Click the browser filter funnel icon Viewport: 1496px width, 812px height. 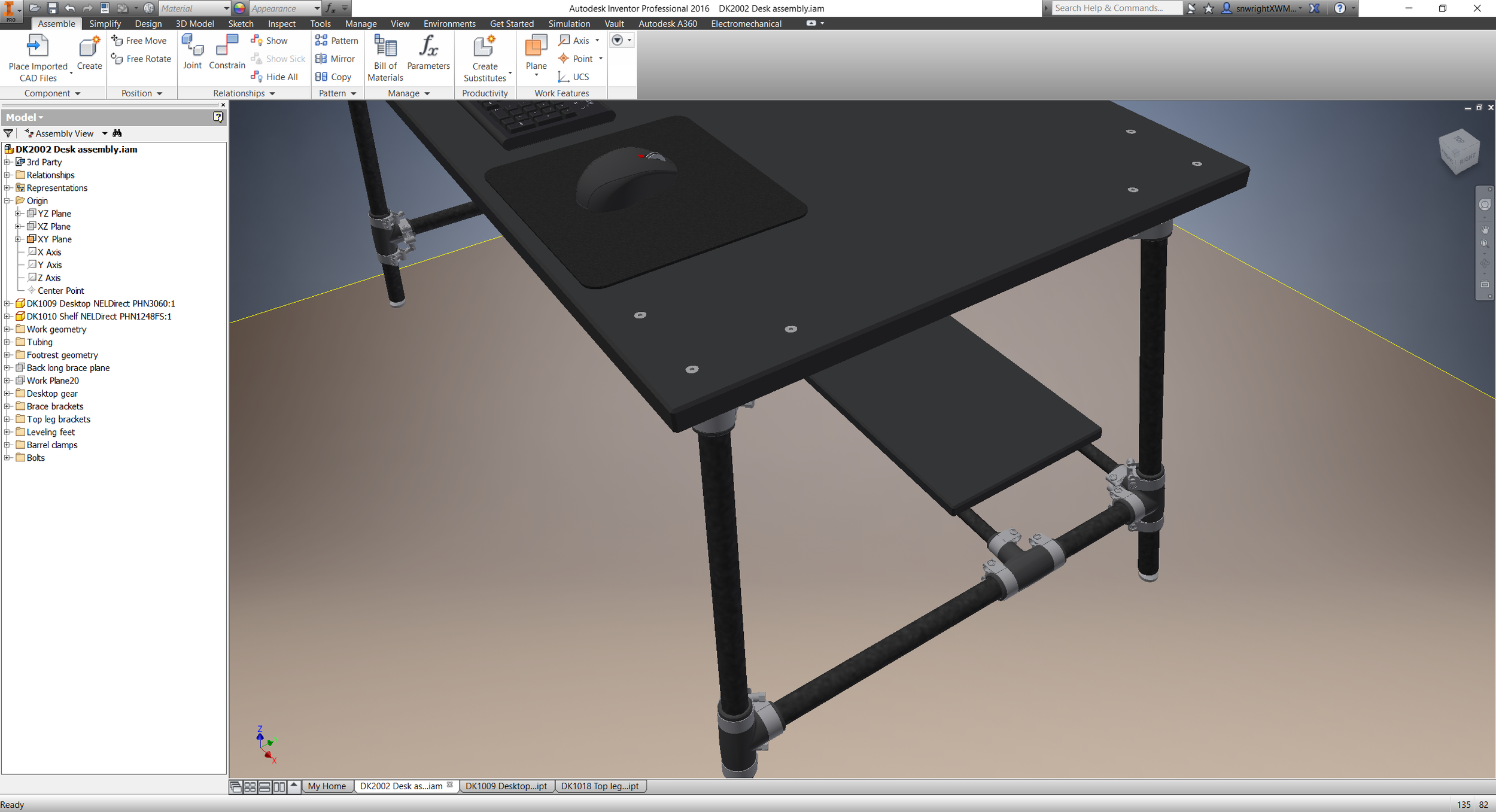(8, 133)
